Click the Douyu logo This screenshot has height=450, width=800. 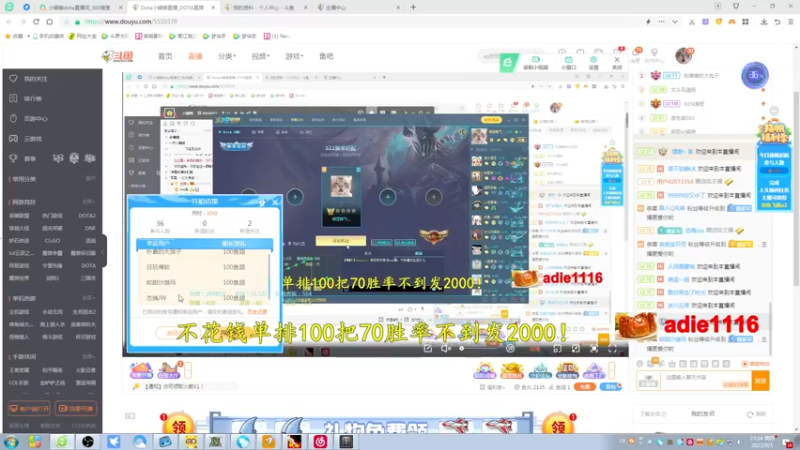click(x=117, y=56)
